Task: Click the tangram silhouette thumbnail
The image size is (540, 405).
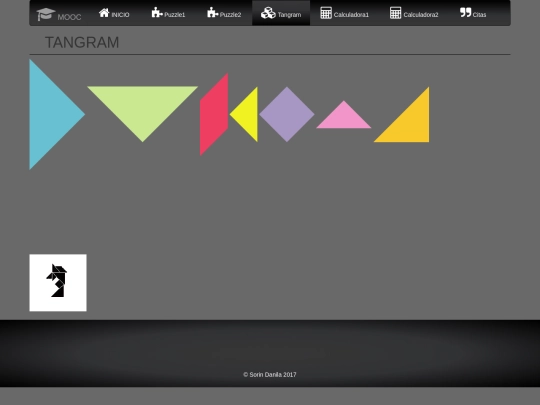Action: click(x=58, y=283)
